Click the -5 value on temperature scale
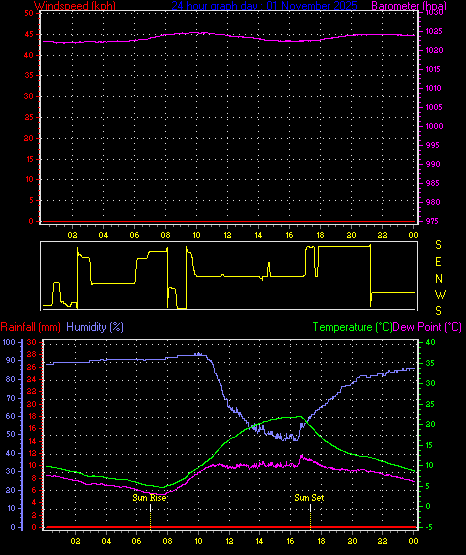Image resolution: width=466 pixels, height=555 pixels. point(429,527)
